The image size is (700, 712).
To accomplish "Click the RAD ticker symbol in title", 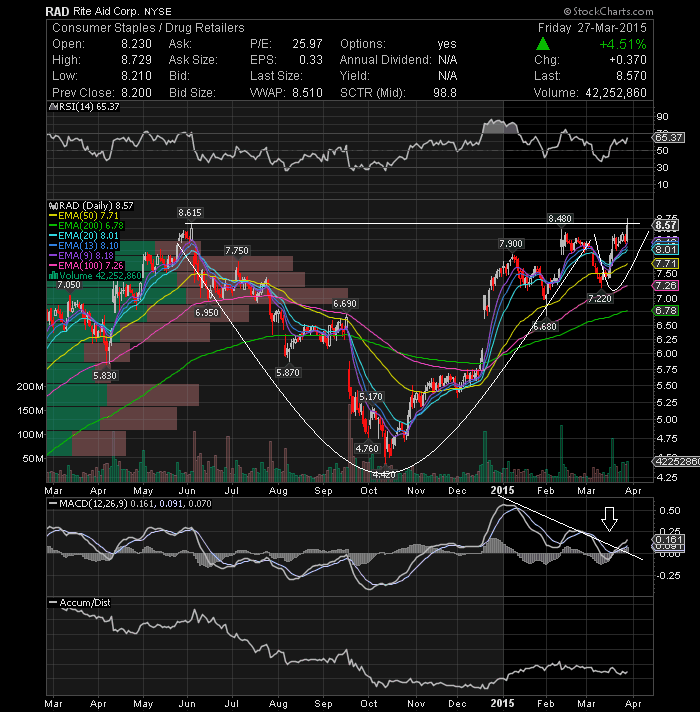I will point(57,11).
